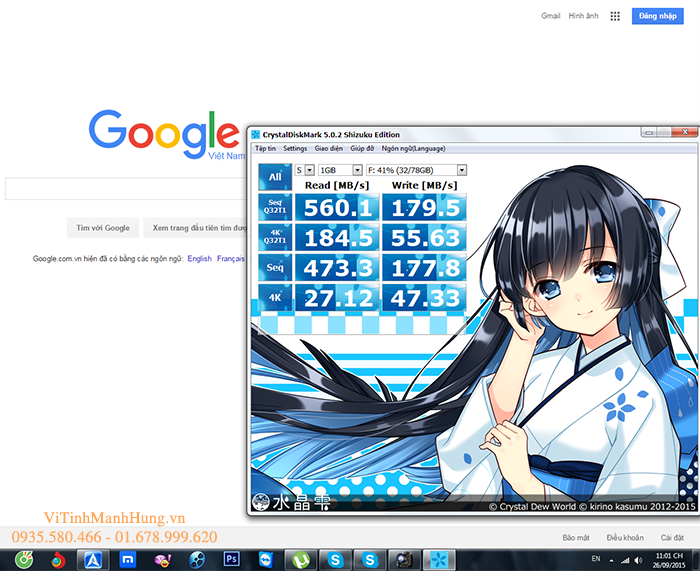
Task: Open uTorrent from the taskbar
Action: pos(301,560)
